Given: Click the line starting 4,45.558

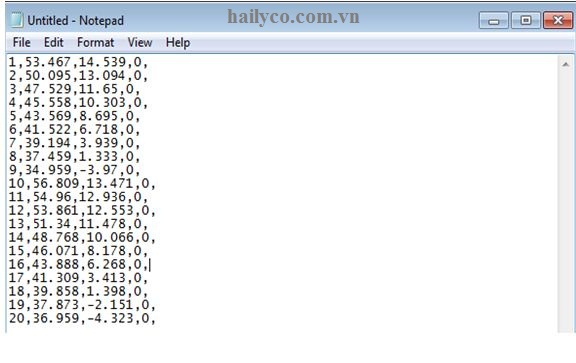Looking at the screenshot, I should pos(78,103).
